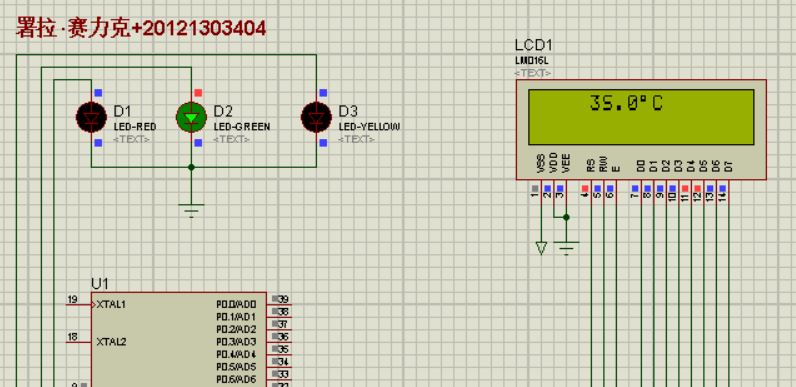Click the RS pin on the LCD
Viewport: 796px width, 387px height.
point(590,165)
